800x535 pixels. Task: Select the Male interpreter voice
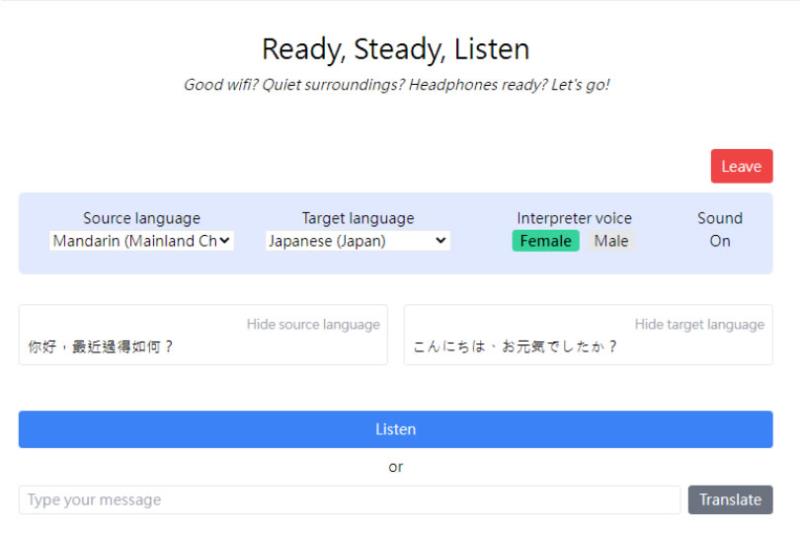611,241
